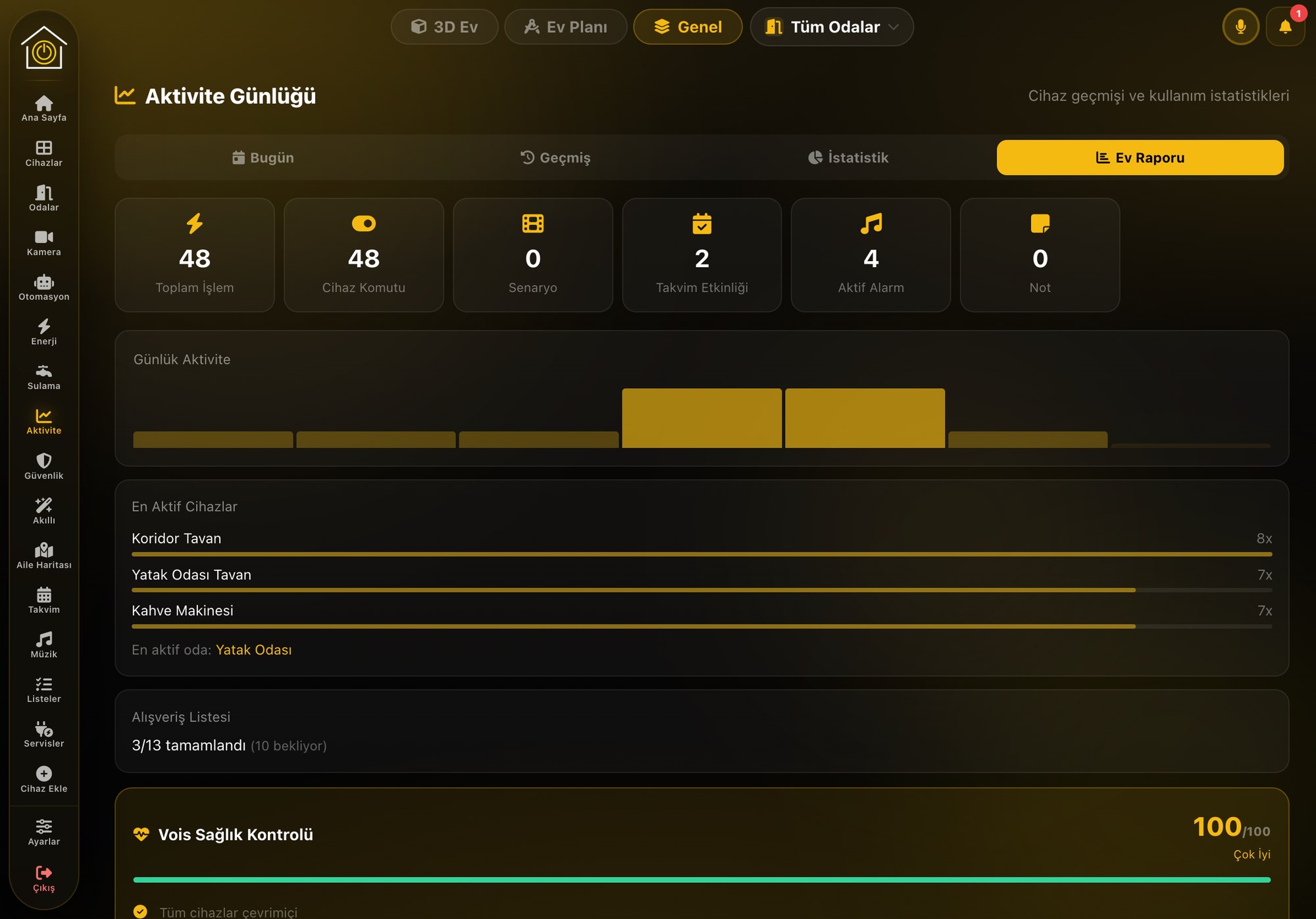Image resolution: width=1316 pixels, height=919 pixels.
Task: Click the Senaryo card
Action: [x=533, y=255]
